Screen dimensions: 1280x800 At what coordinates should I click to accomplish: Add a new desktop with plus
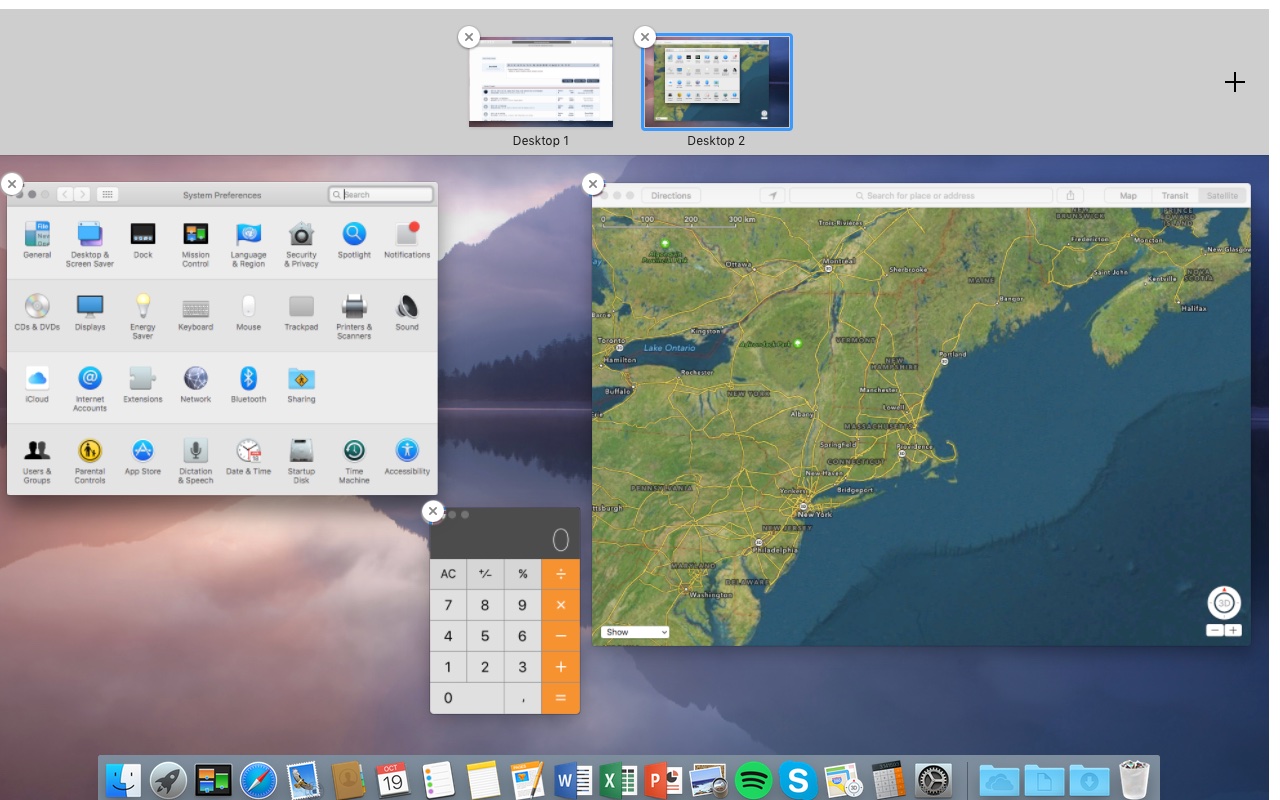[x=1235, y=82]
